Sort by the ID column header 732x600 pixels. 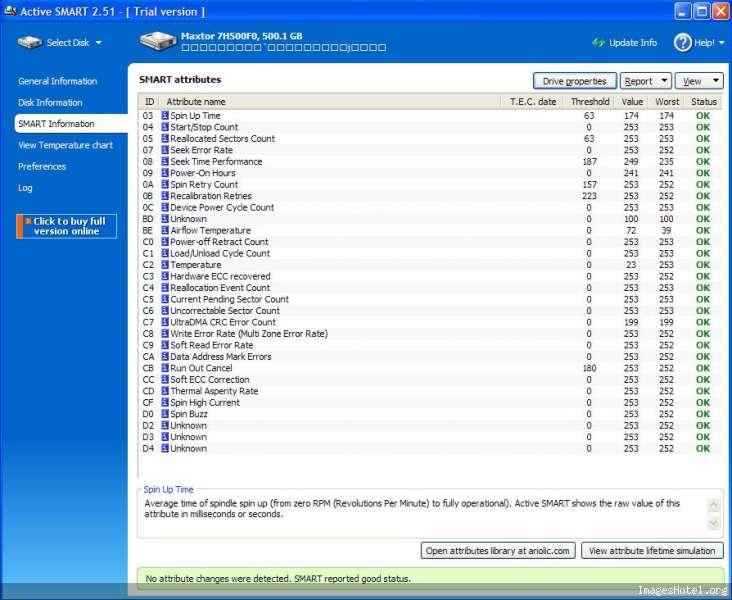click(149, 102)
